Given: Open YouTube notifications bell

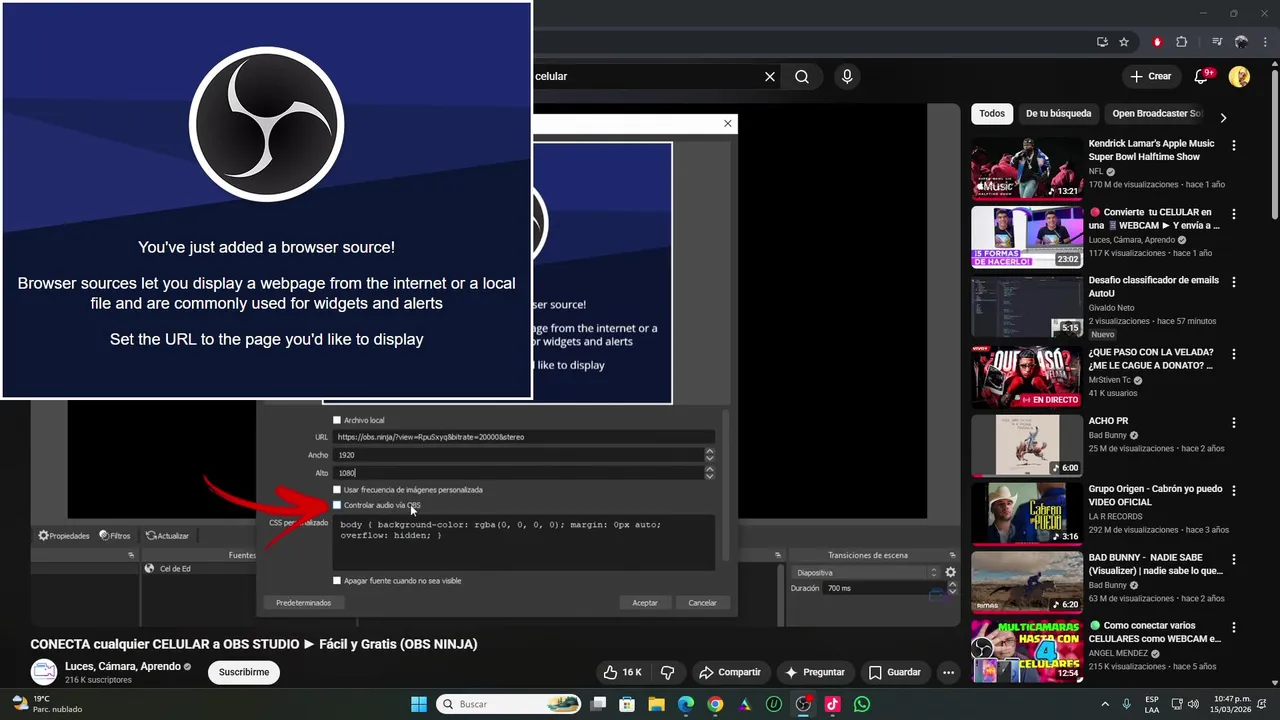Looking at the screenshot, I should pyautogui.click(x=1202, y=76).
